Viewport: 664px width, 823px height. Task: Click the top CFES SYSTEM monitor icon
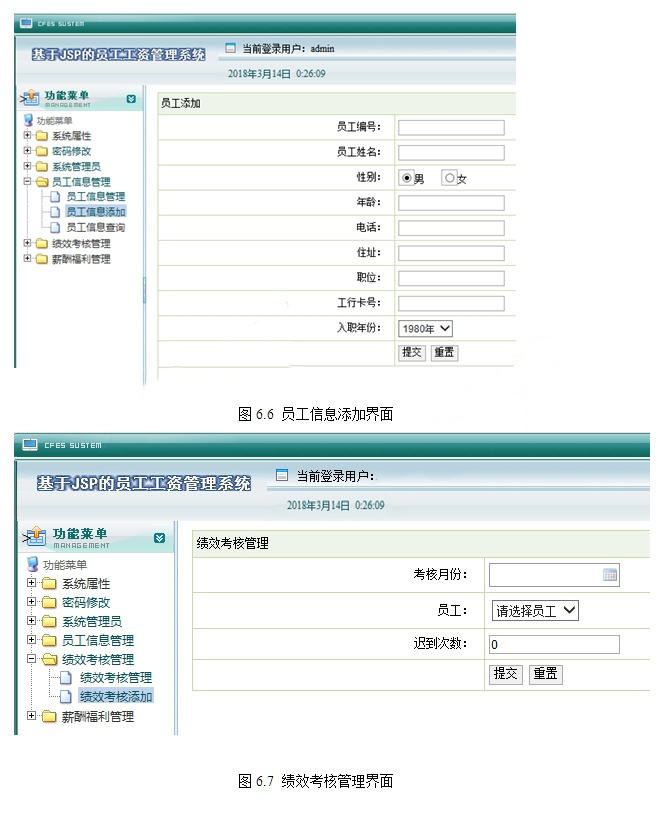click(26, 23)
